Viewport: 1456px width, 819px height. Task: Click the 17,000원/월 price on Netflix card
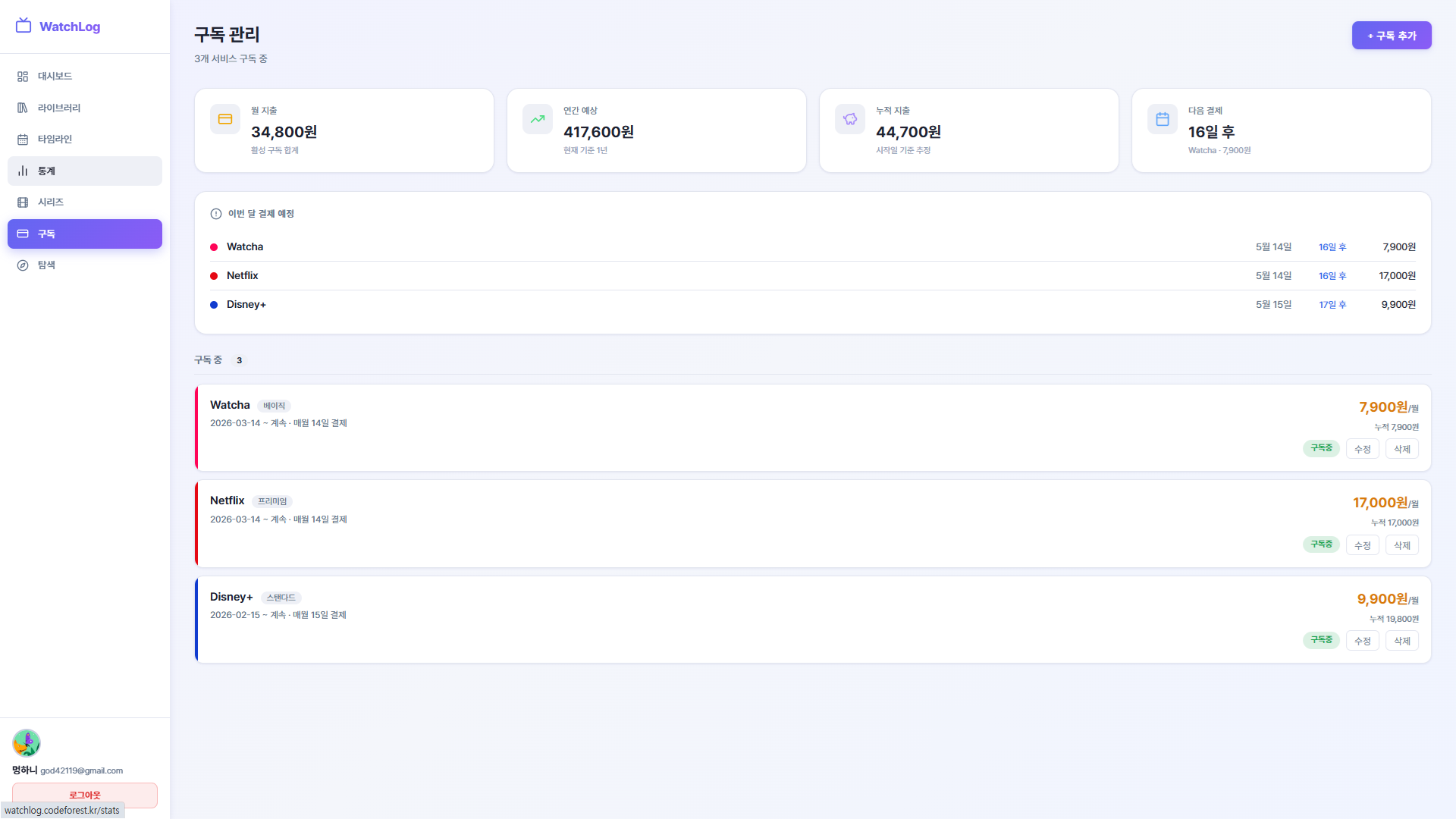(1385, 504)
